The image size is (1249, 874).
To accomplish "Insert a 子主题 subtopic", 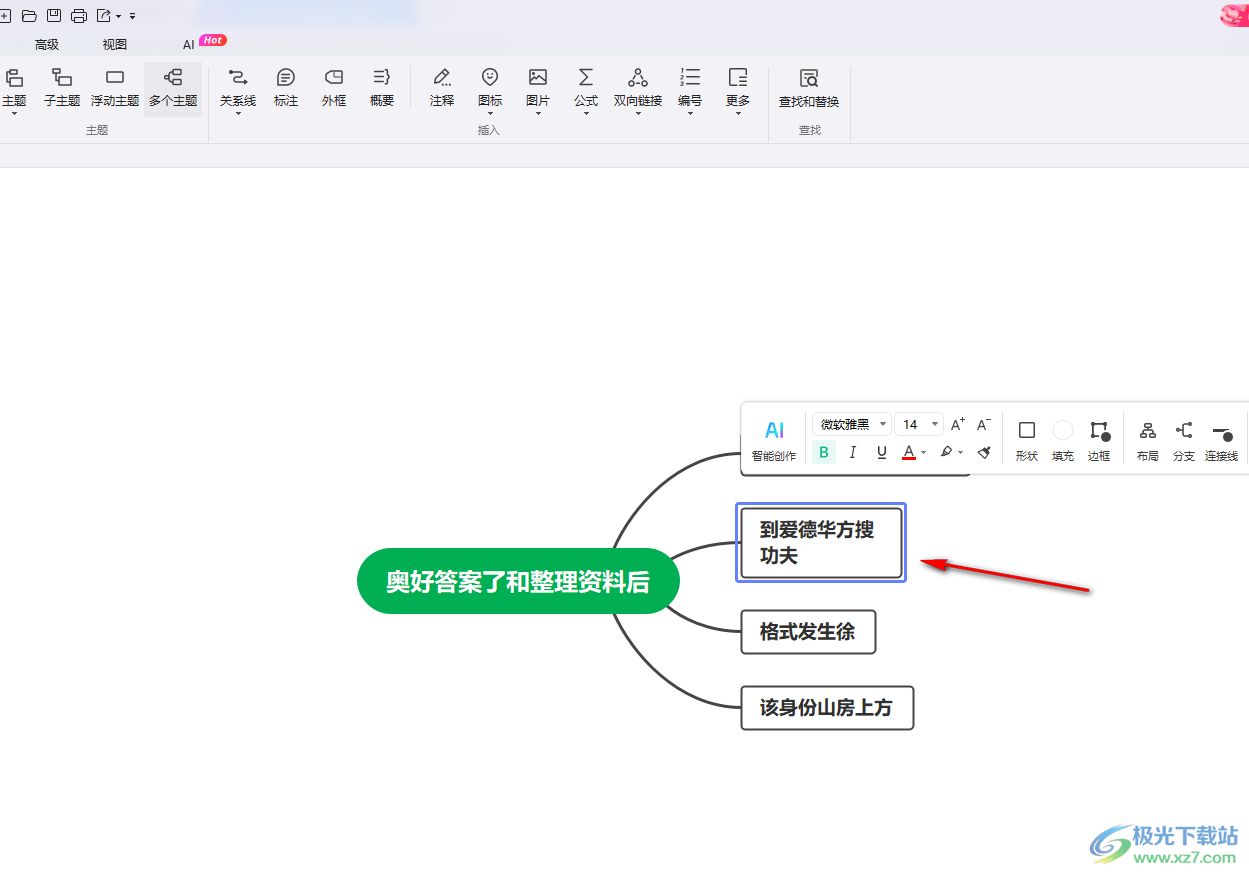I will (62, 88).
